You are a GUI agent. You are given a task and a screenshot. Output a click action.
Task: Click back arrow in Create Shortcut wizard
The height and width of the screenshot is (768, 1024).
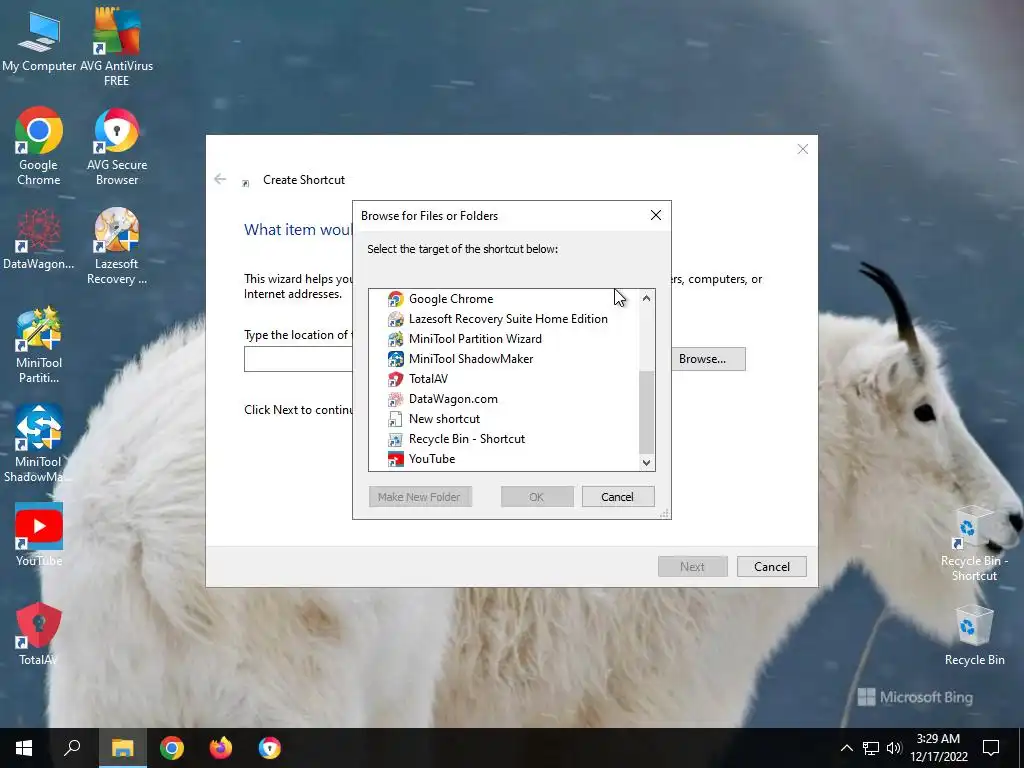point(220,179)
